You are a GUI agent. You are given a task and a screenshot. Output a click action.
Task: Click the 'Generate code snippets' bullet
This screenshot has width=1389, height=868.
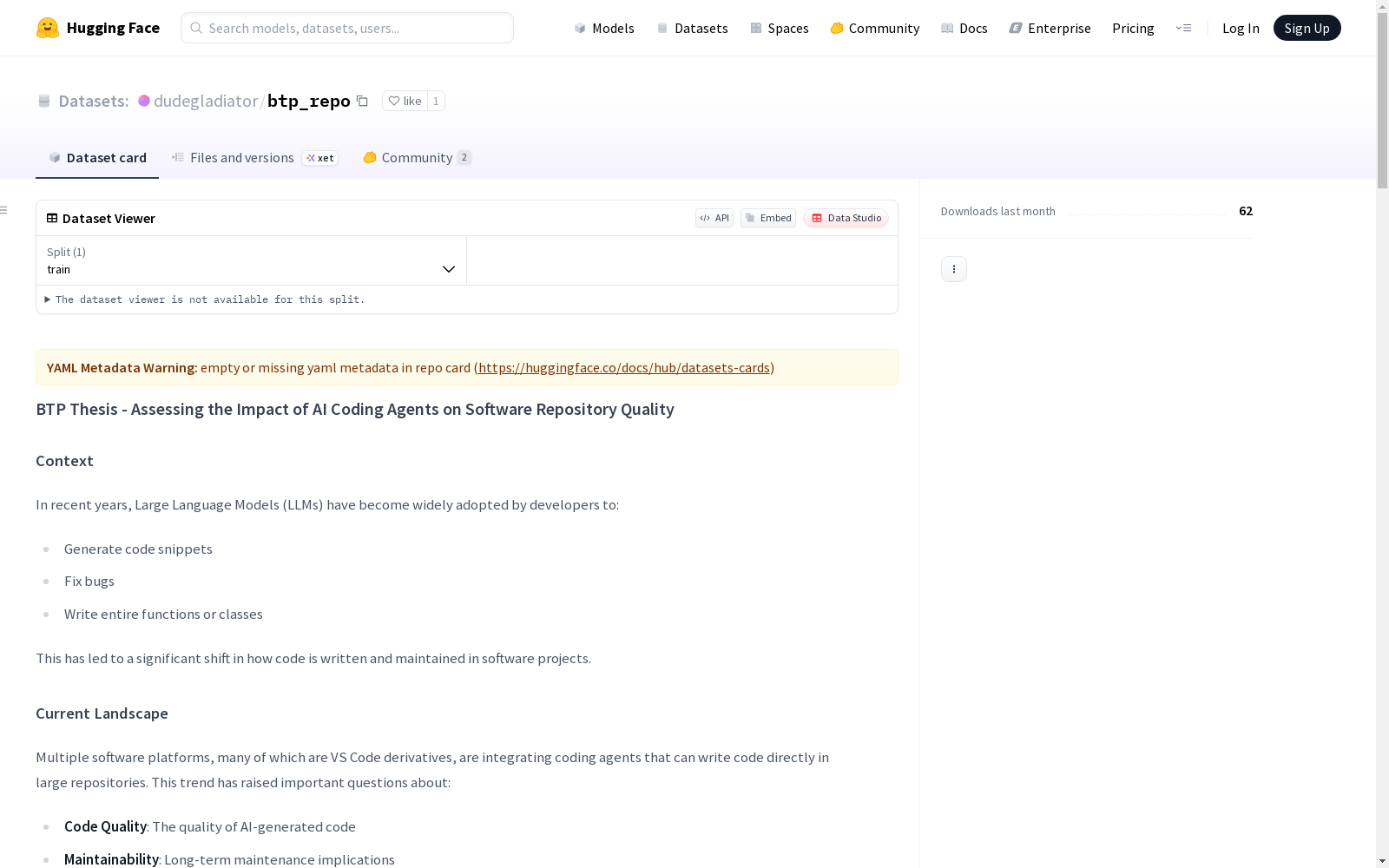pyautogui.click(x=138, y=549)
